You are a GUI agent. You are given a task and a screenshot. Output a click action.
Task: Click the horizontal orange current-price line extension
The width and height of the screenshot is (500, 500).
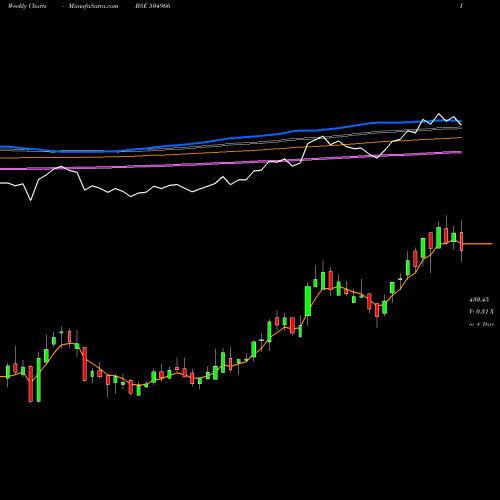(478, 244)
